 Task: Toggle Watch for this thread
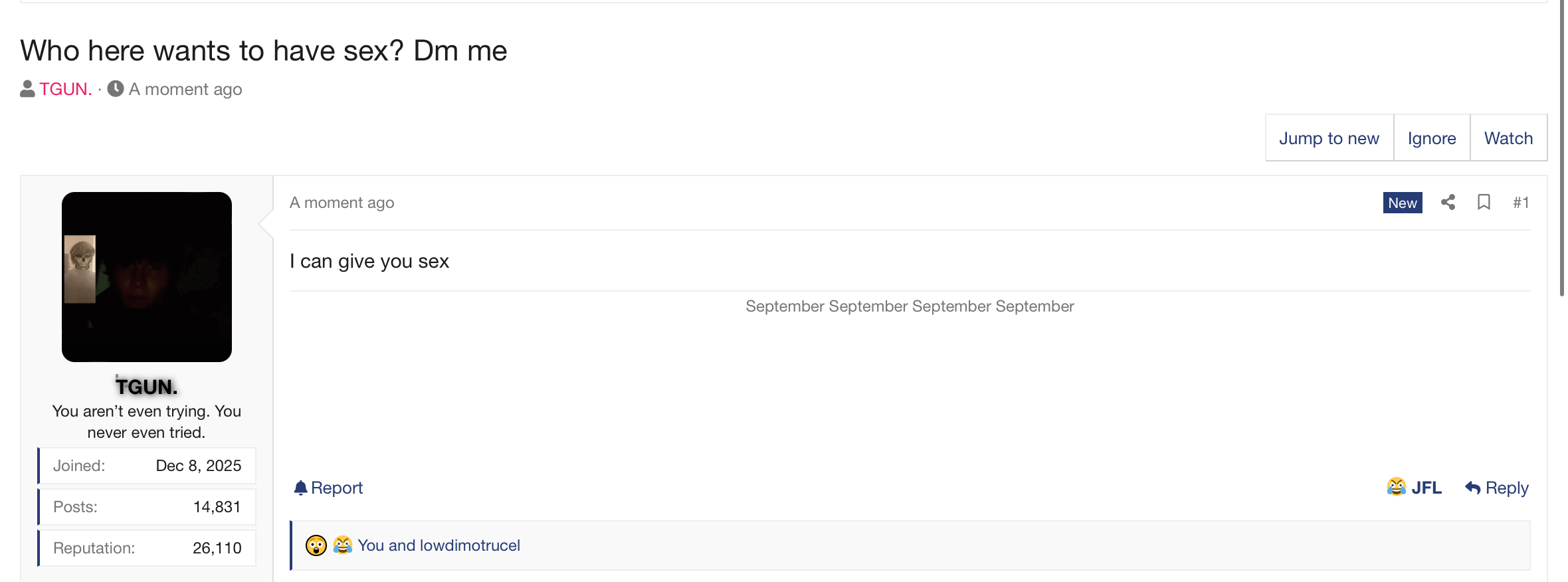tap(1508, 138)
